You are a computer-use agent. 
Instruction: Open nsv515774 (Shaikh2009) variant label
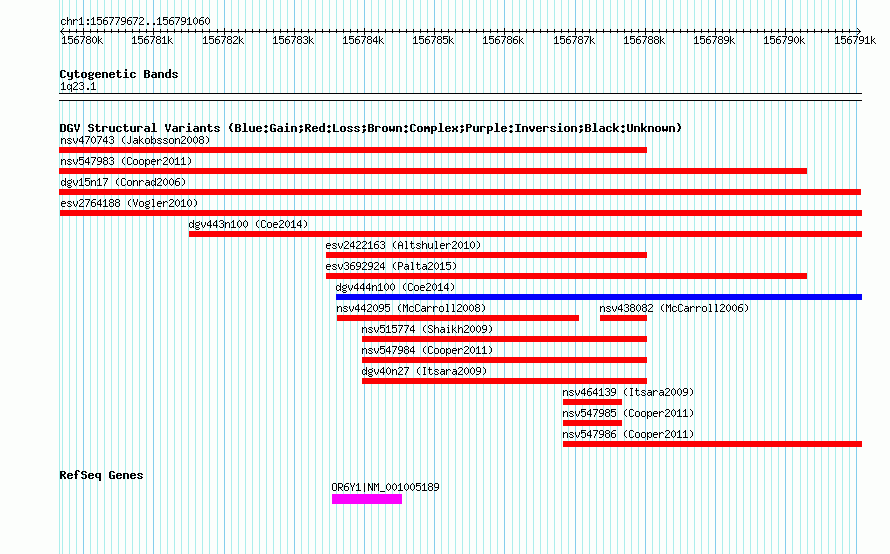point(427,329)
